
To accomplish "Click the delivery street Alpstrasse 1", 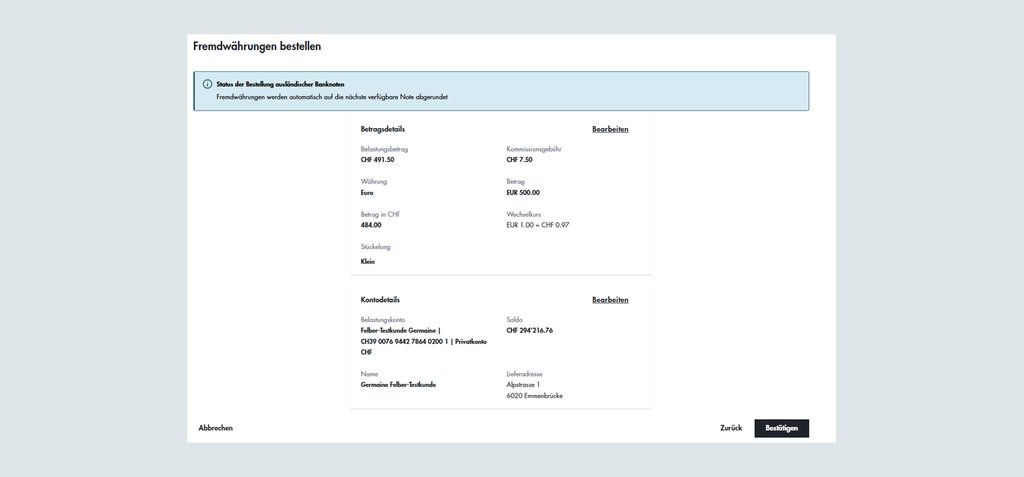I will pyautogui.click(x=522, y=385).
